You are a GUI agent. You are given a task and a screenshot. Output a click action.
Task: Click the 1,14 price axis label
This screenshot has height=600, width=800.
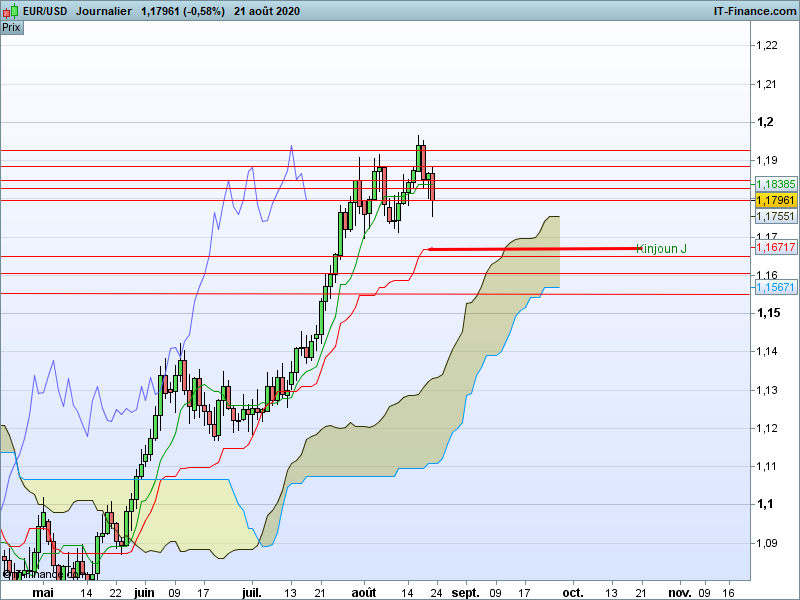(767, 351)
